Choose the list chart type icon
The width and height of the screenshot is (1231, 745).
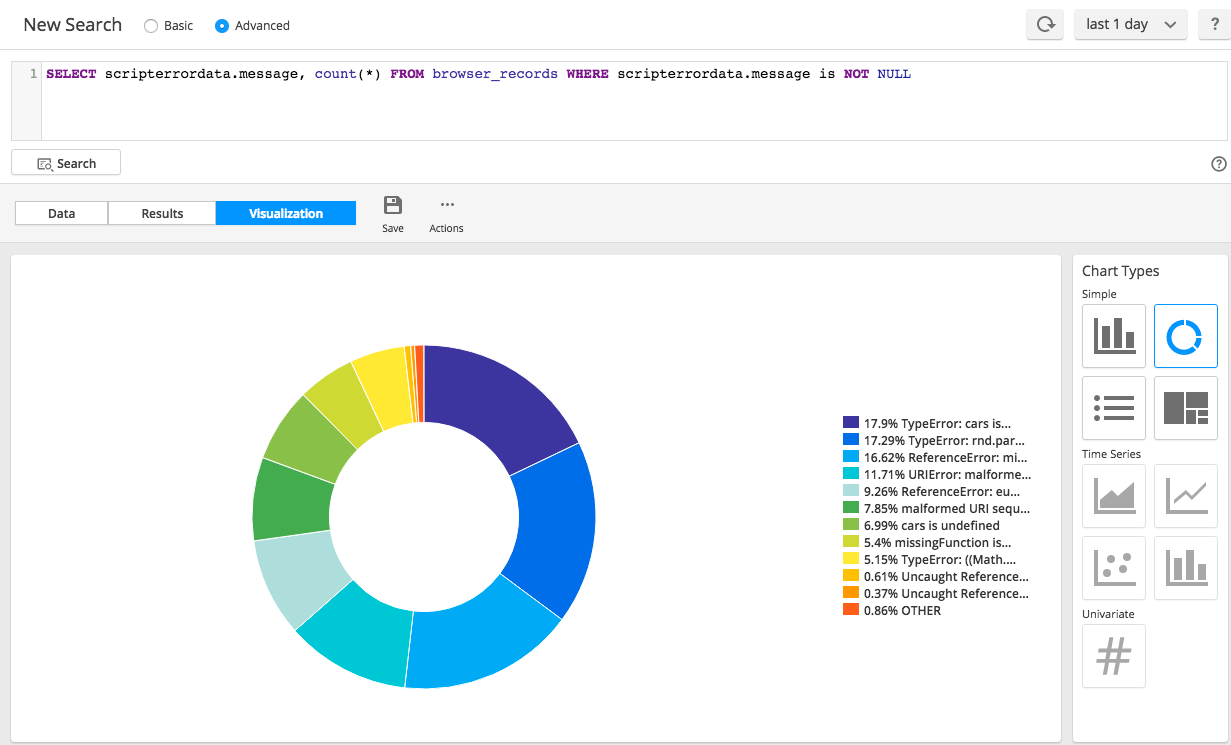1114,408
